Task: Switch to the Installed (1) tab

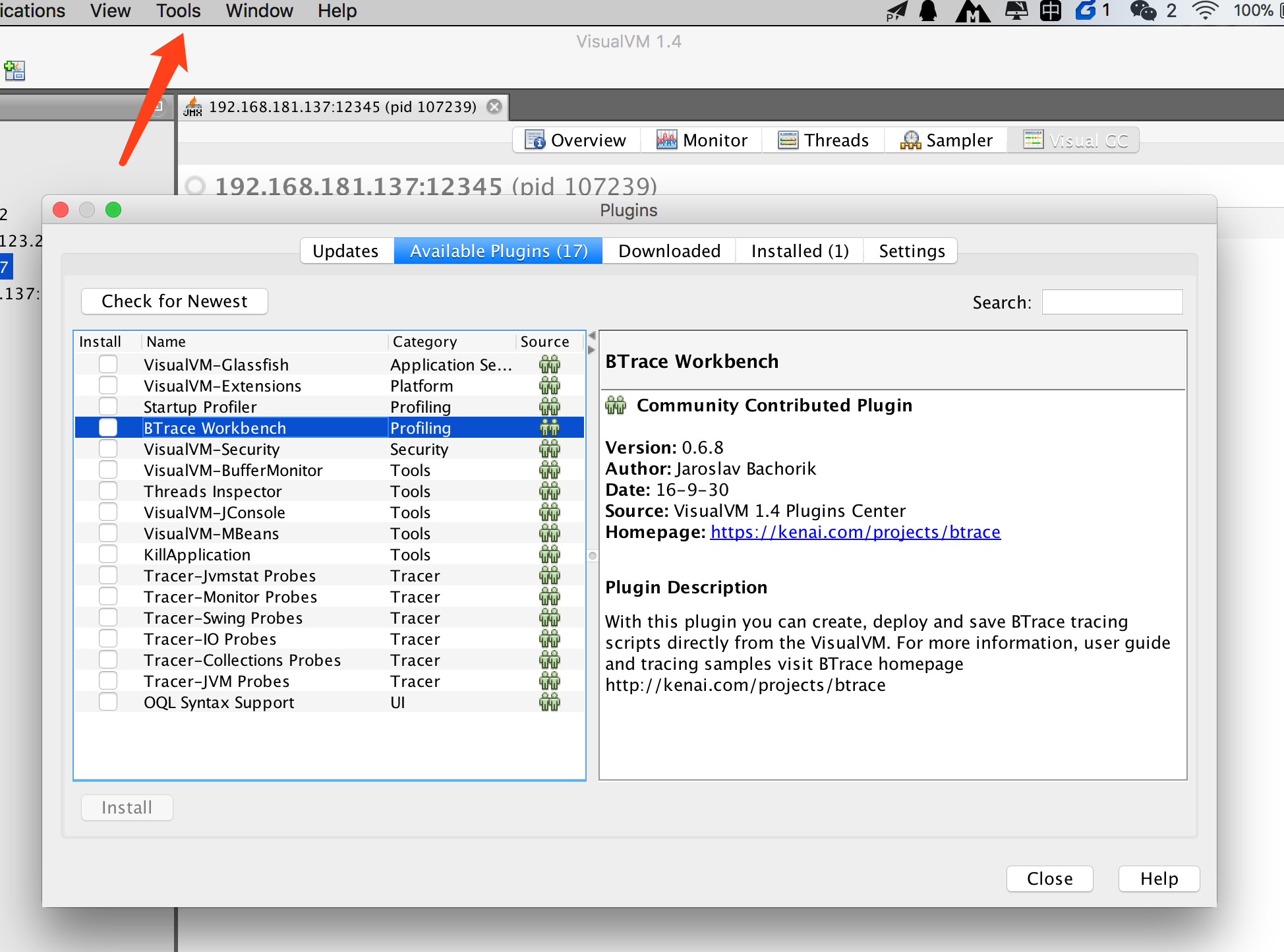Action: click(800, 251)
